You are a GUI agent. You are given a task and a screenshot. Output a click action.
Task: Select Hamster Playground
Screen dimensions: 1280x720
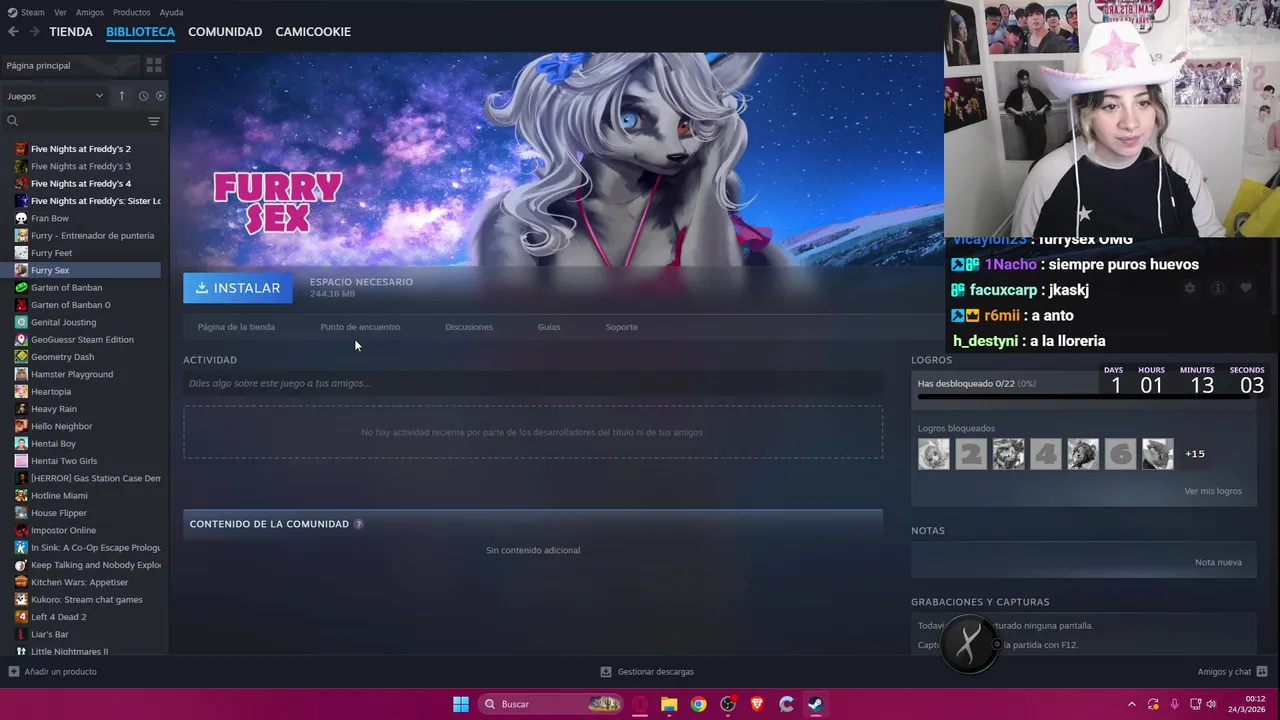[x=72, y=374]
